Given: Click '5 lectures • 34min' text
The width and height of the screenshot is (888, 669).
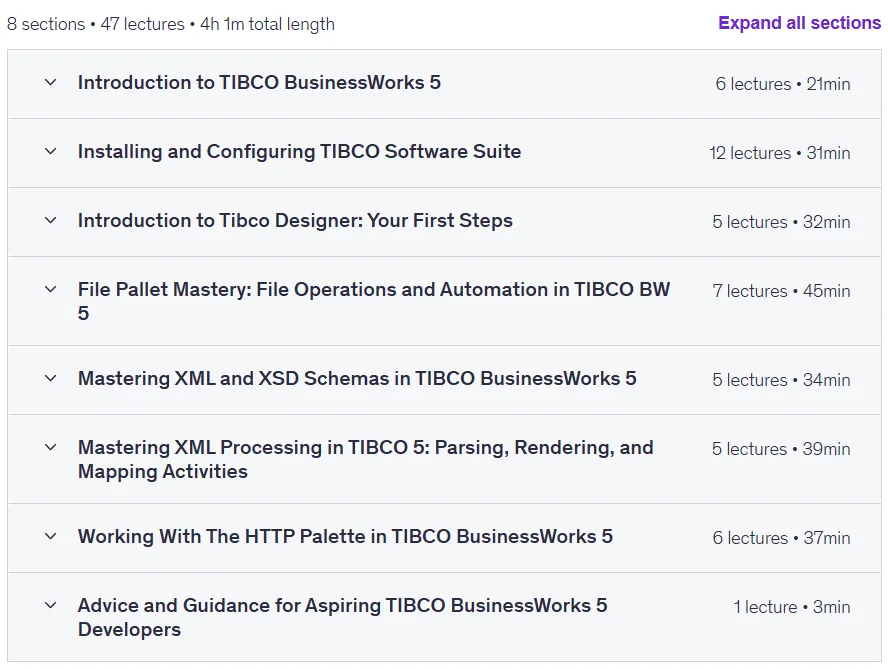Looking at the screenshot, I should pyautogui.click(x=781, y=381).
